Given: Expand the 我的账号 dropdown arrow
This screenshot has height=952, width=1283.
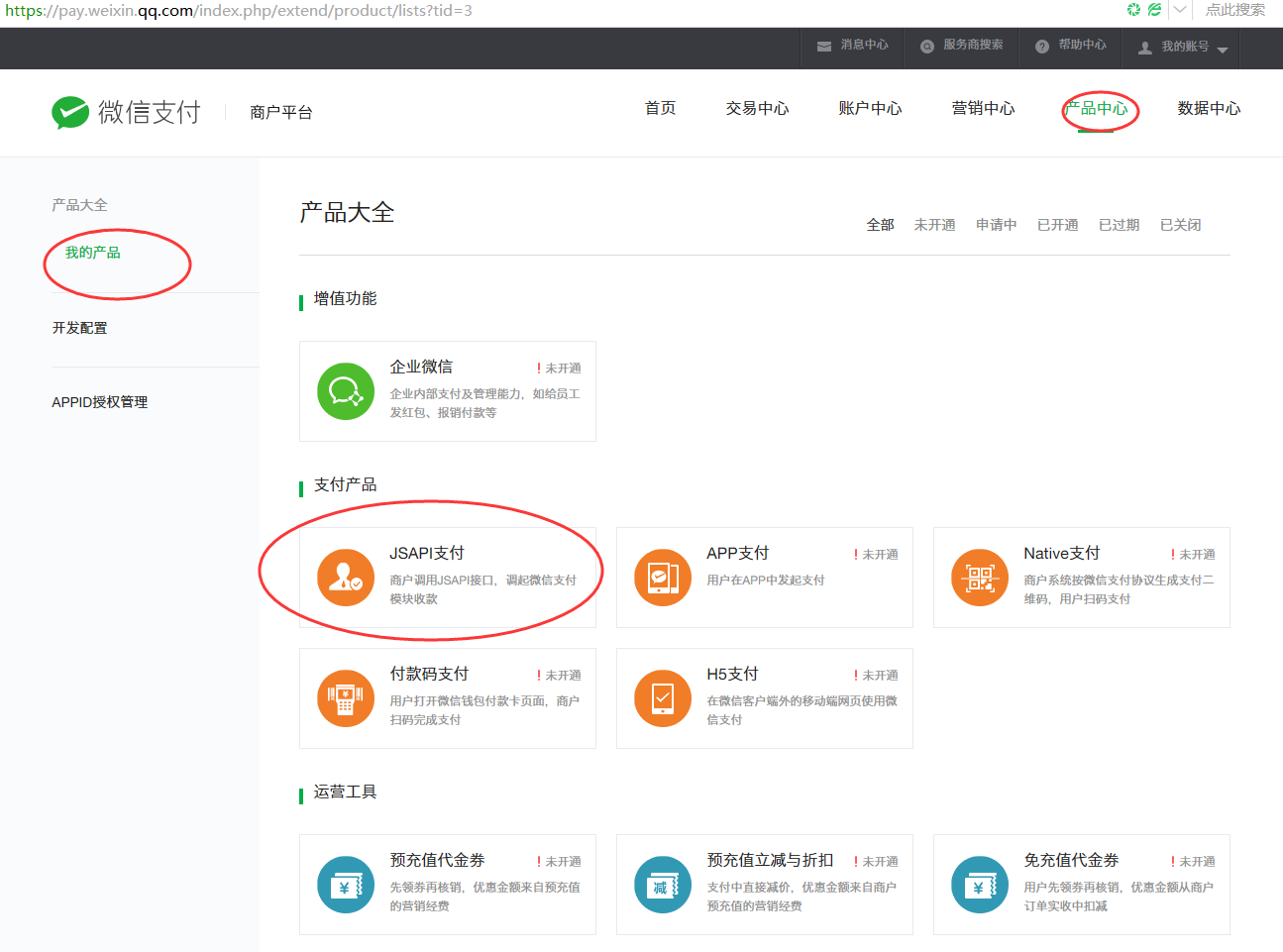Looking at the screenshot, I should pyautogui.click(x=1223, y=50).
